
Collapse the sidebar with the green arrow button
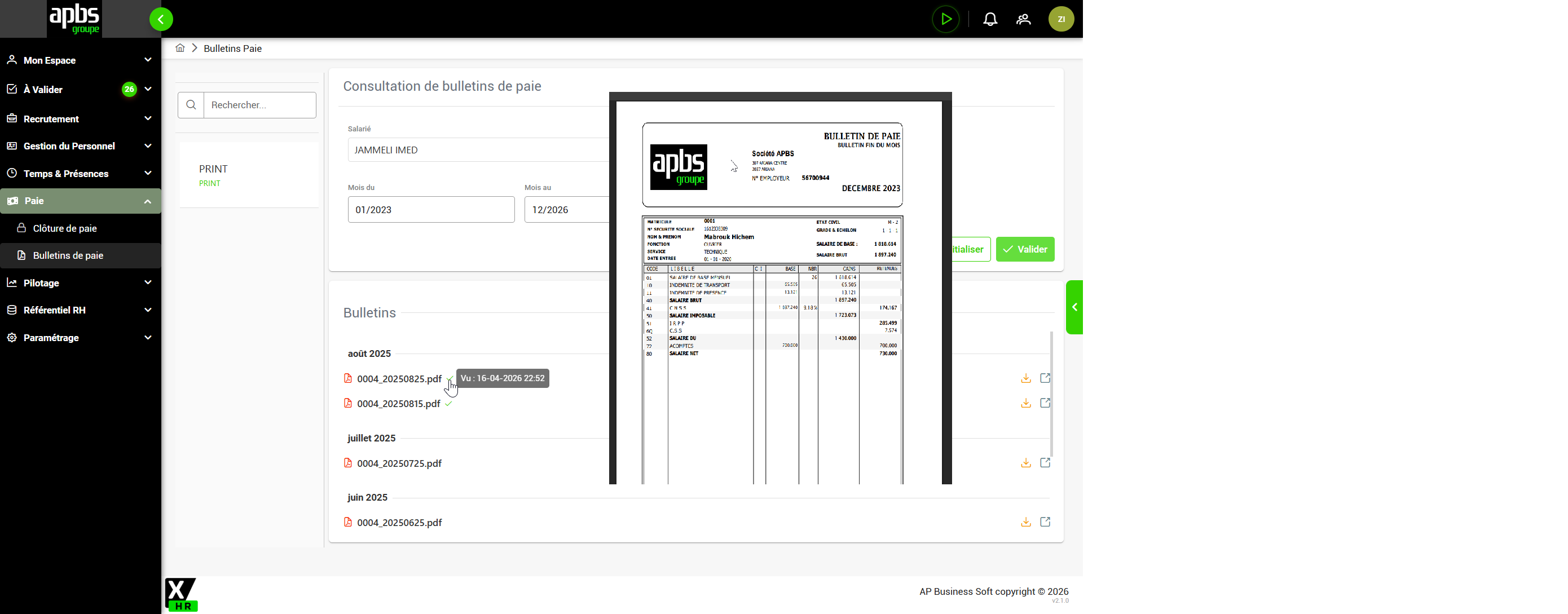[x=161, y=19]
